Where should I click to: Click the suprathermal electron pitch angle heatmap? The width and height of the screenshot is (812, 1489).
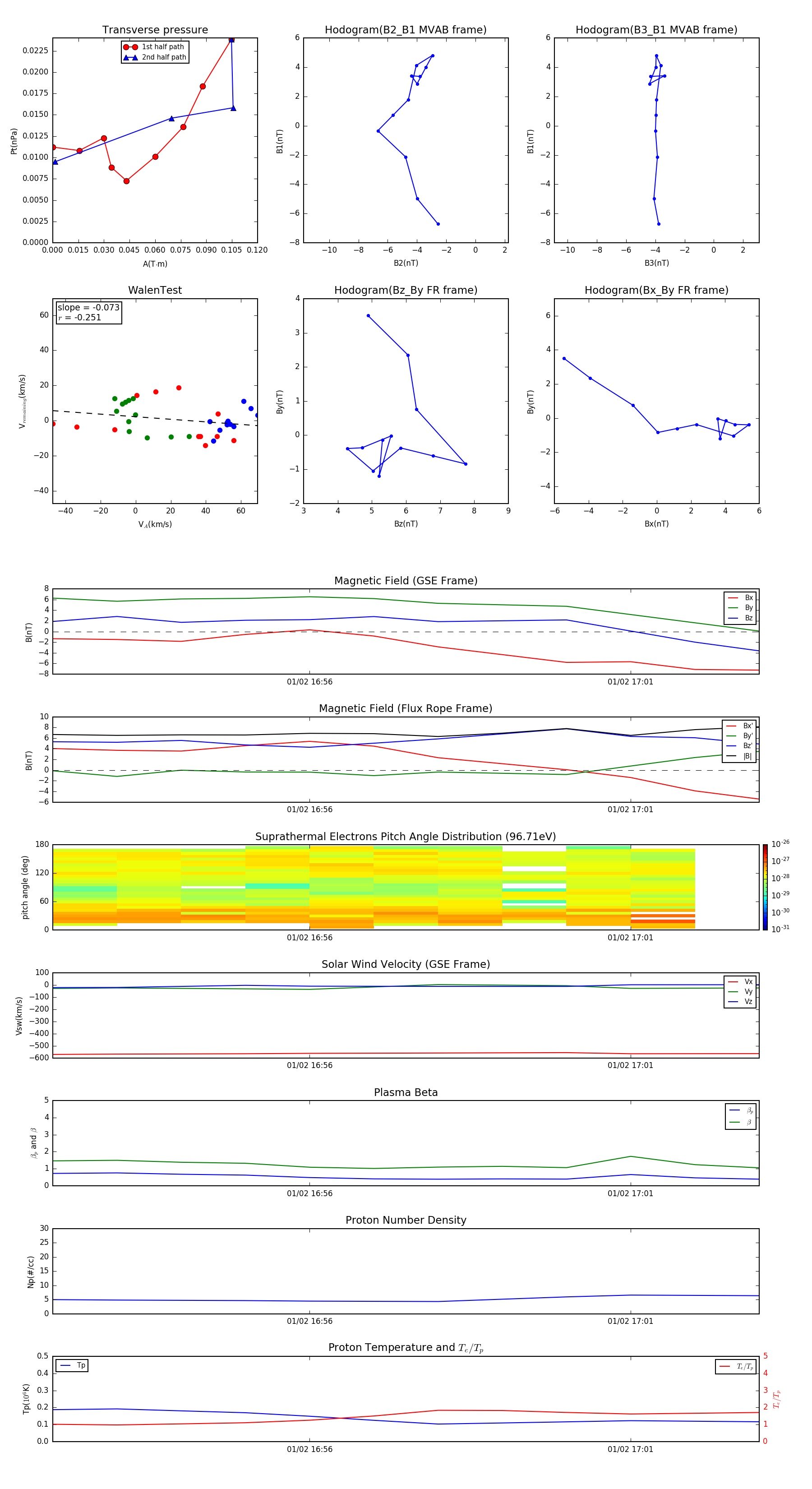[374, 887]
